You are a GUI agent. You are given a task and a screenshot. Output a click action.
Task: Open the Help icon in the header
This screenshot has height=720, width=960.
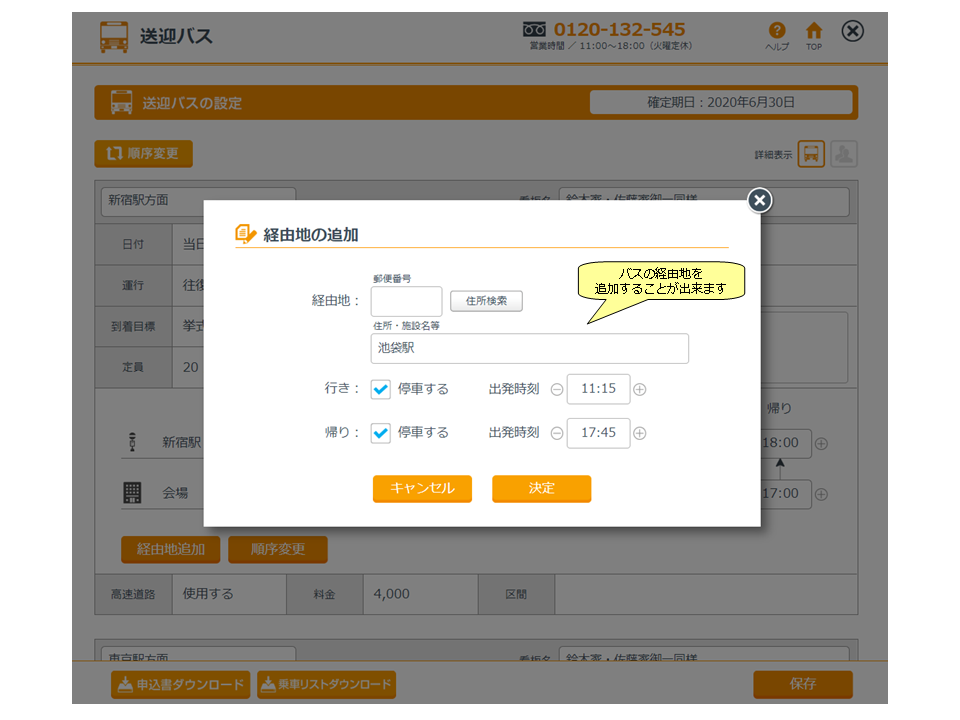tap(777, 32)
